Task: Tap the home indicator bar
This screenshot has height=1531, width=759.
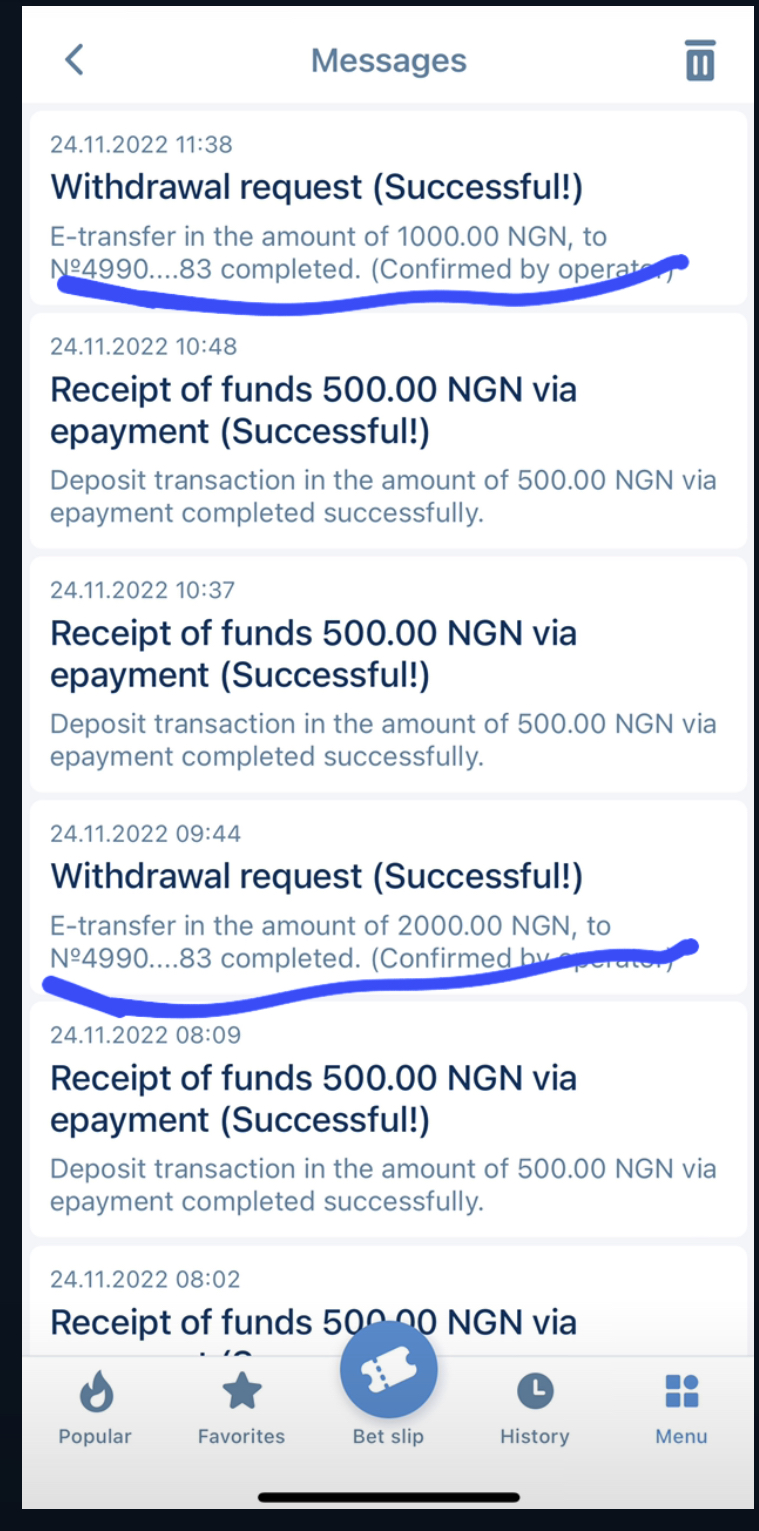Action: tap(388, 1497)
